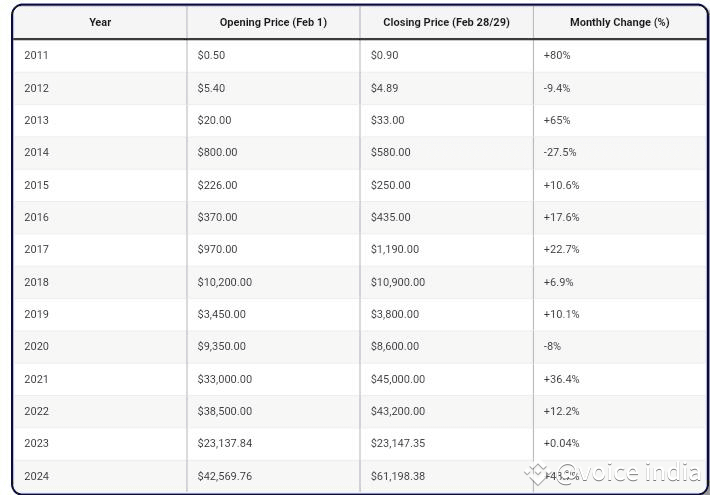Click the +36.4% monthly change value
Image resolution: width=710 pixels, height=495 pixels.
click(561, 379)
